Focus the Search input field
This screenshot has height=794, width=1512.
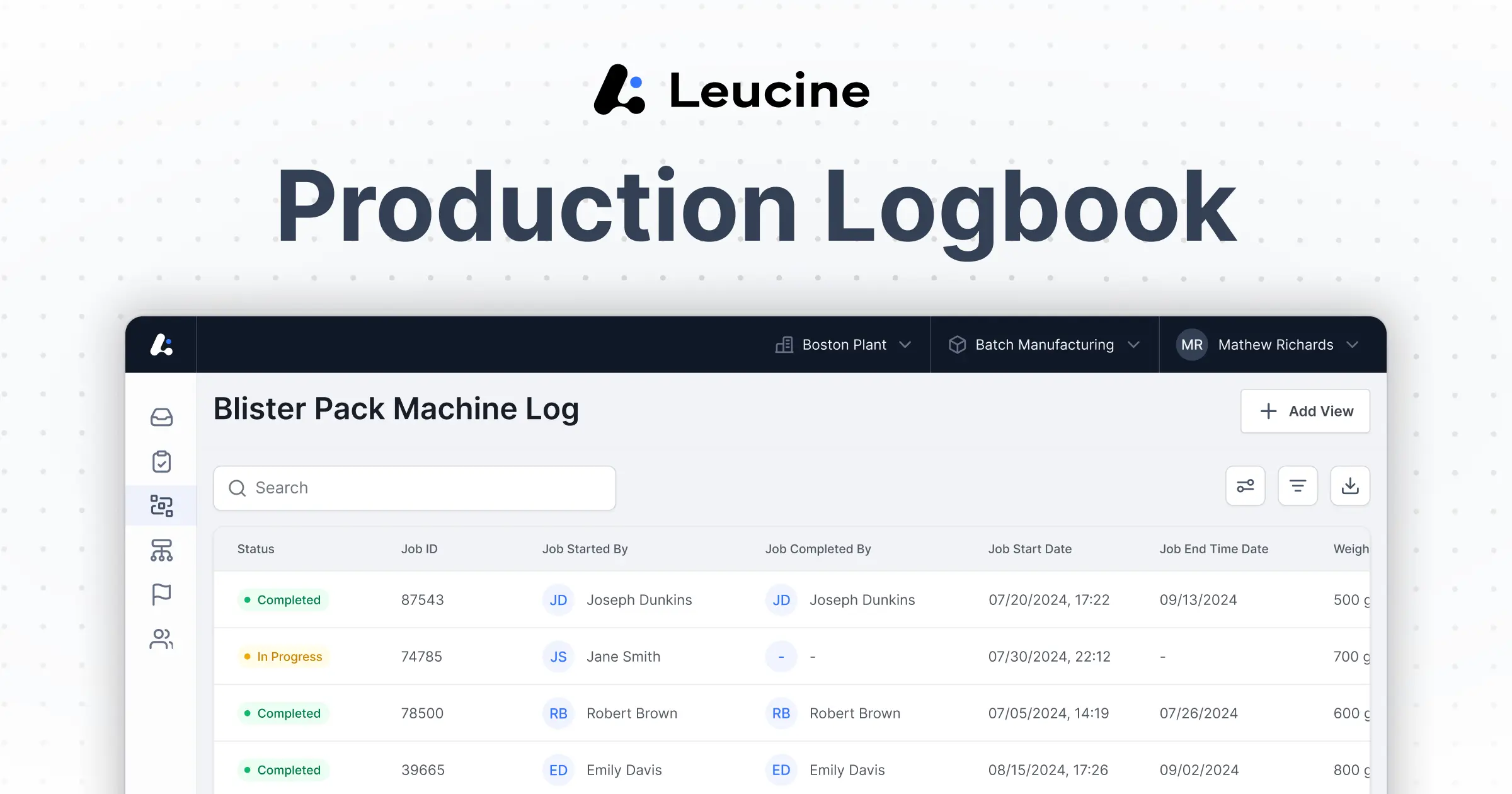tap(415, 488)
